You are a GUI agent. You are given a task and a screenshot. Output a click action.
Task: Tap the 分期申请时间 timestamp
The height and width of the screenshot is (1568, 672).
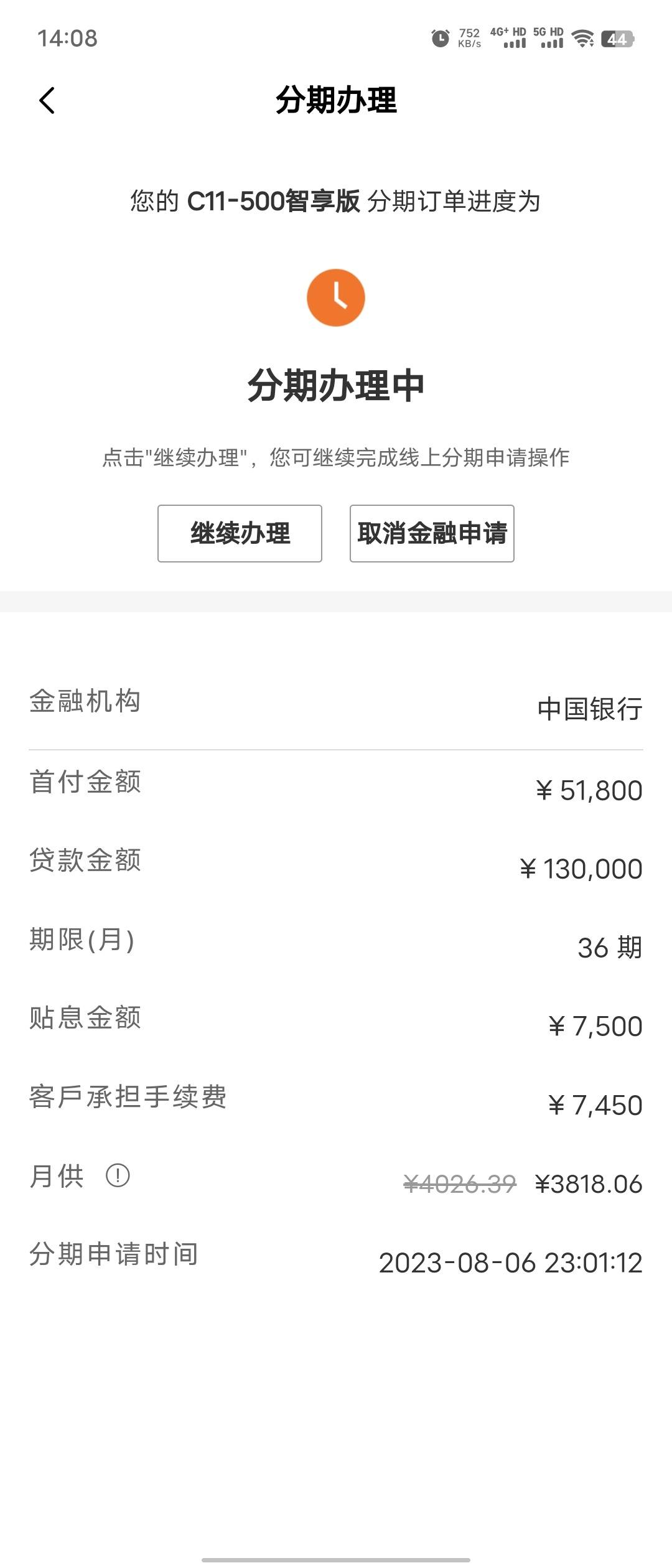pos(511,1262)
